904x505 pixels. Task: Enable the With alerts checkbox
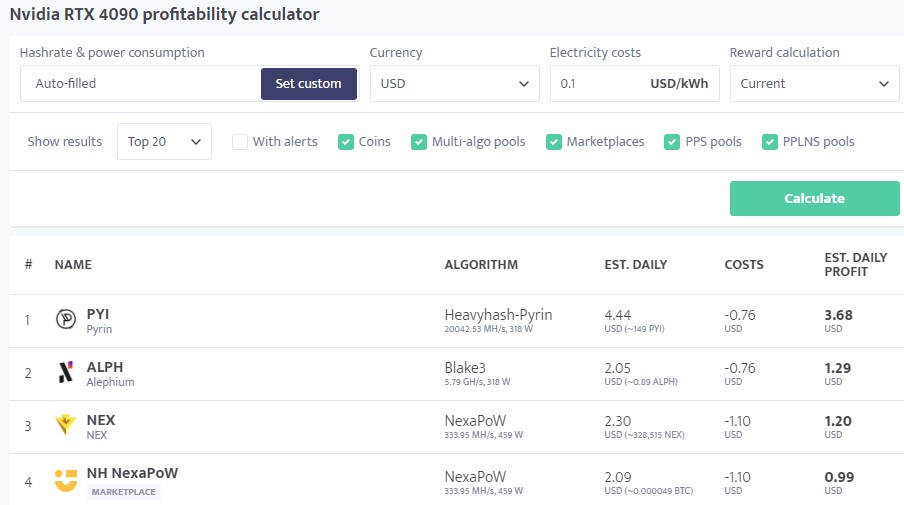click(240, 142)
